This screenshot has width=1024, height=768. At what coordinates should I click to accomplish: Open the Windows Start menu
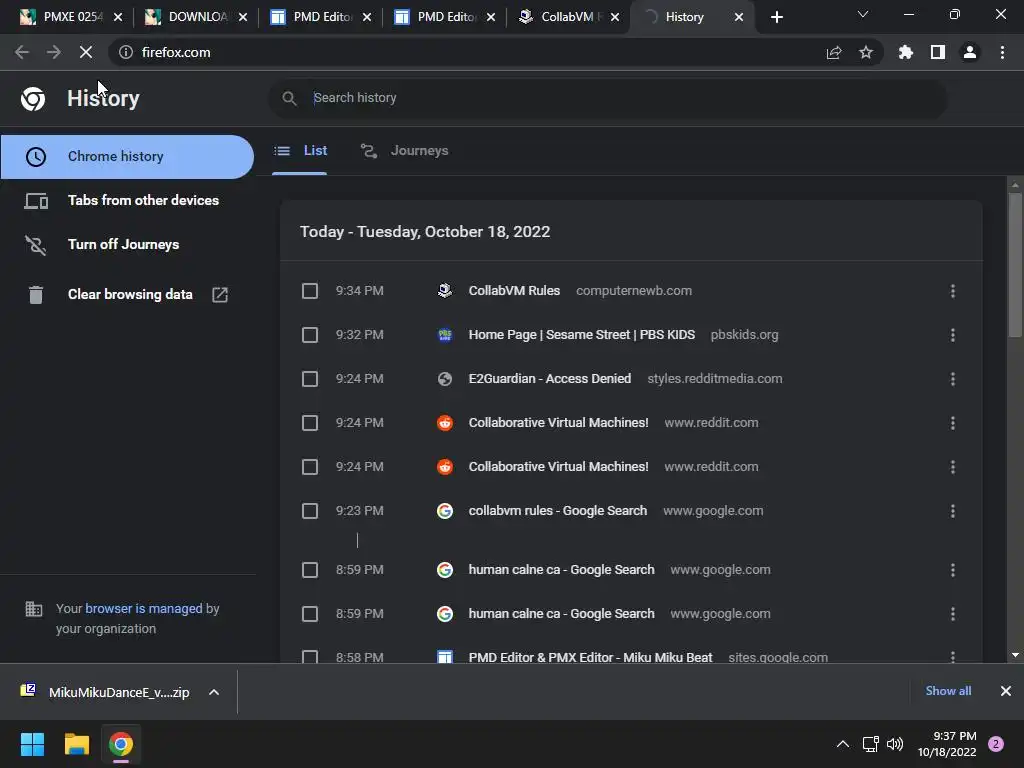point(32,744)
